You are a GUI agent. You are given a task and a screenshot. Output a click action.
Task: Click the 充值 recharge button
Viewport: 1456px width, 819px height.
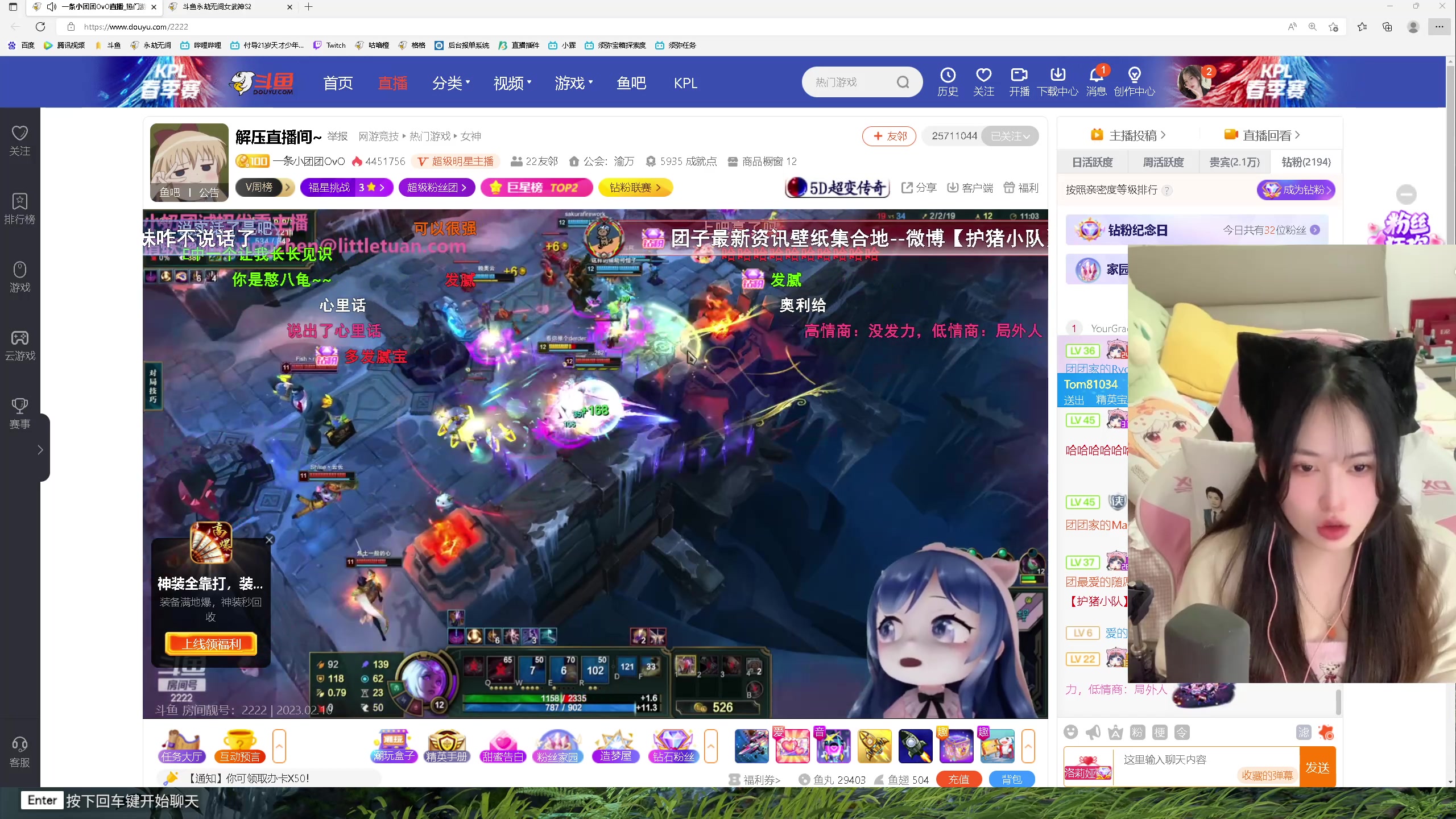[x=959, y=779]
